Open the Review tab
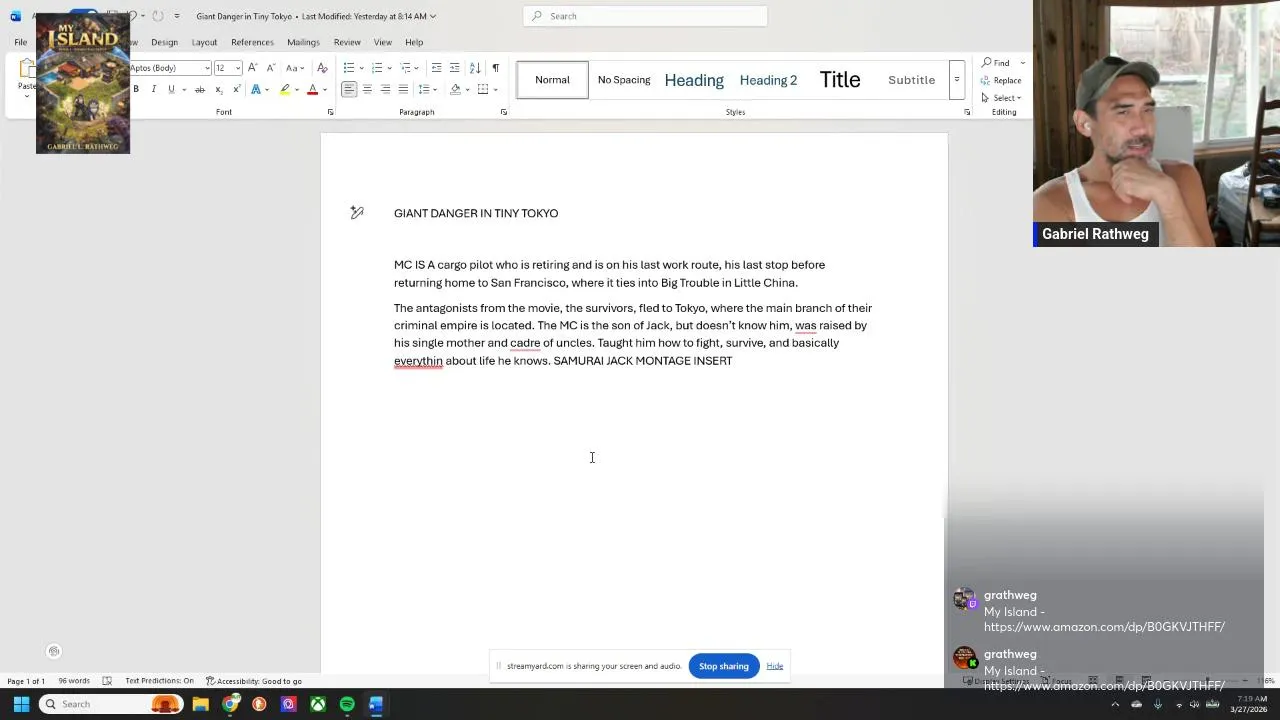Image resolution: width=1280 pixels, height=720 pixels. (x=347, y=42)
